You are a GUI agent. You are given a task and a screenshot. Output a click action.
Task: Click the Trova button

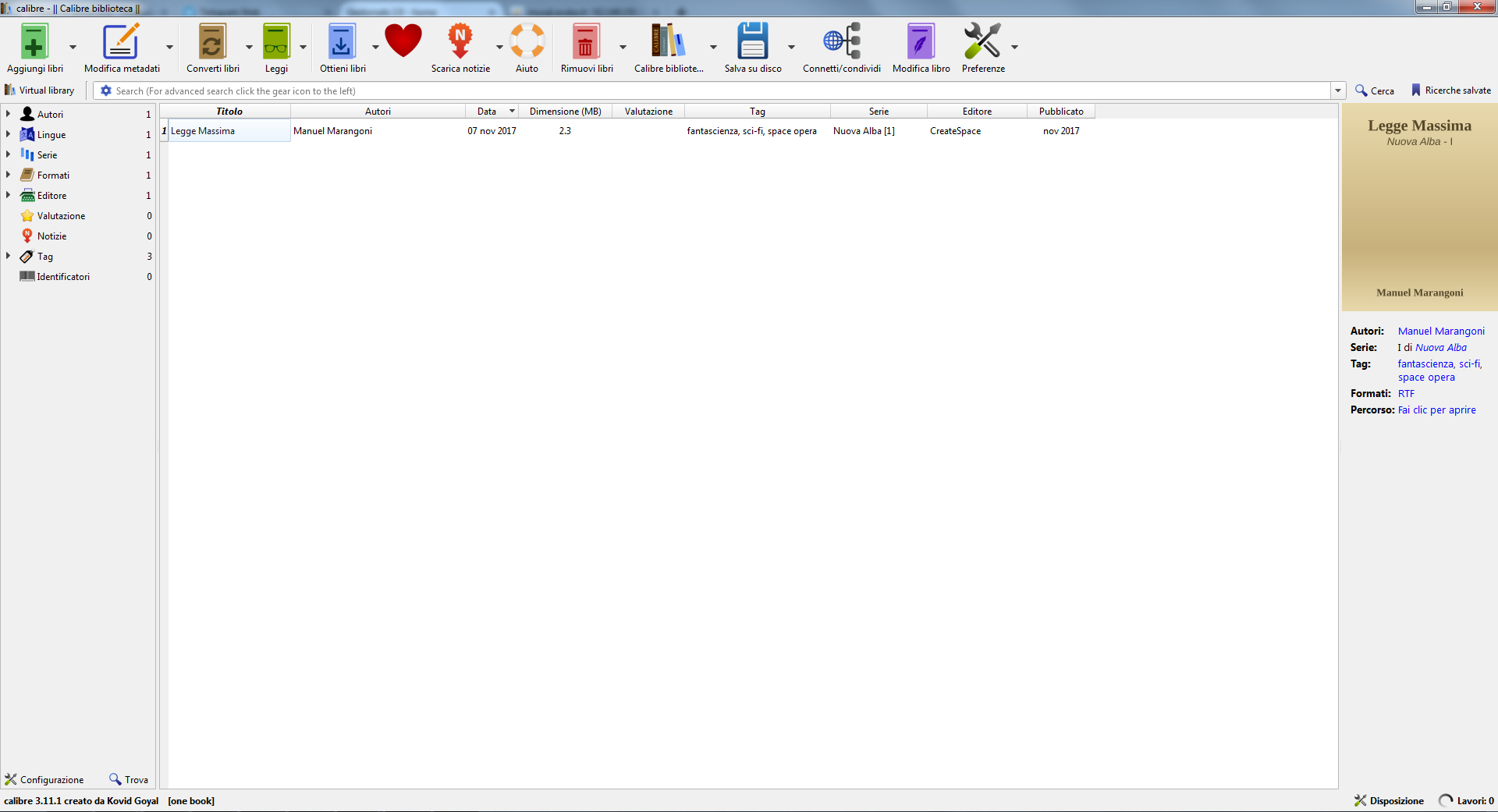coord(129,779)
